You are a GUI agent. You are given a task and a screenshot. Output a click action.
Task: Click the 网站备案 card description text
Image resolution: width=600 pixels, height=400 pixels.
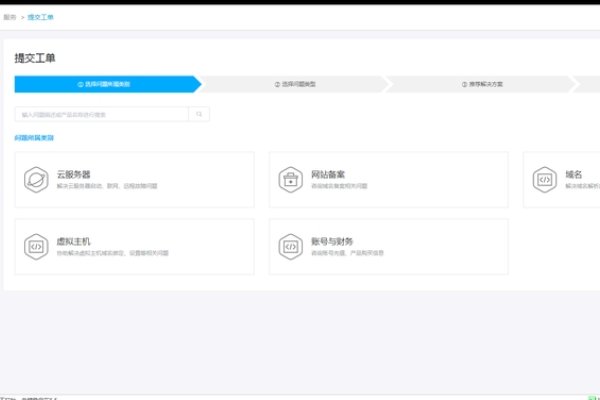pos(339,186)
